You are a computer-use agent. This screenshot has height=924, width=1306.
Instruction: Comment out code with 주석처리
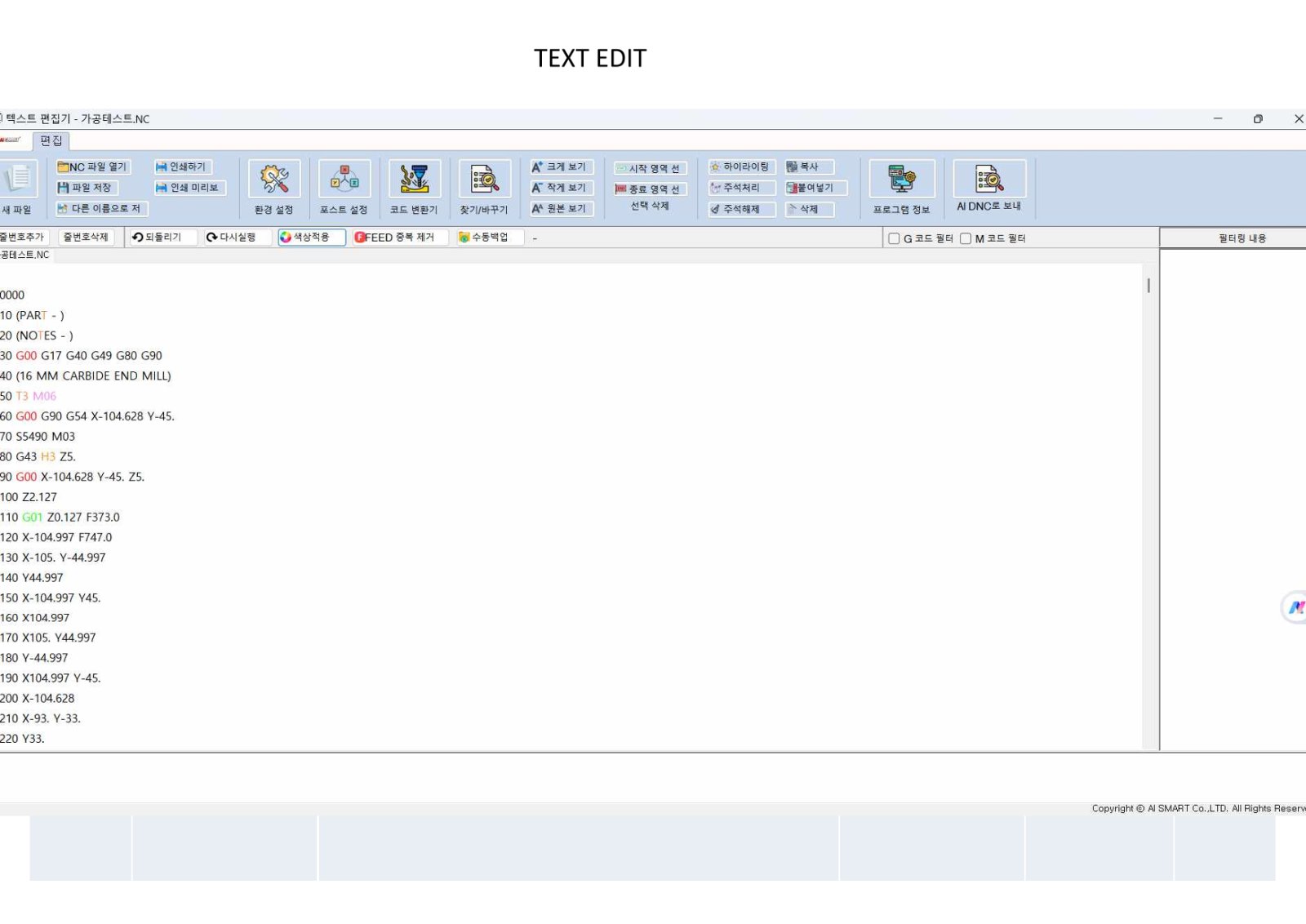click(741, 188)
